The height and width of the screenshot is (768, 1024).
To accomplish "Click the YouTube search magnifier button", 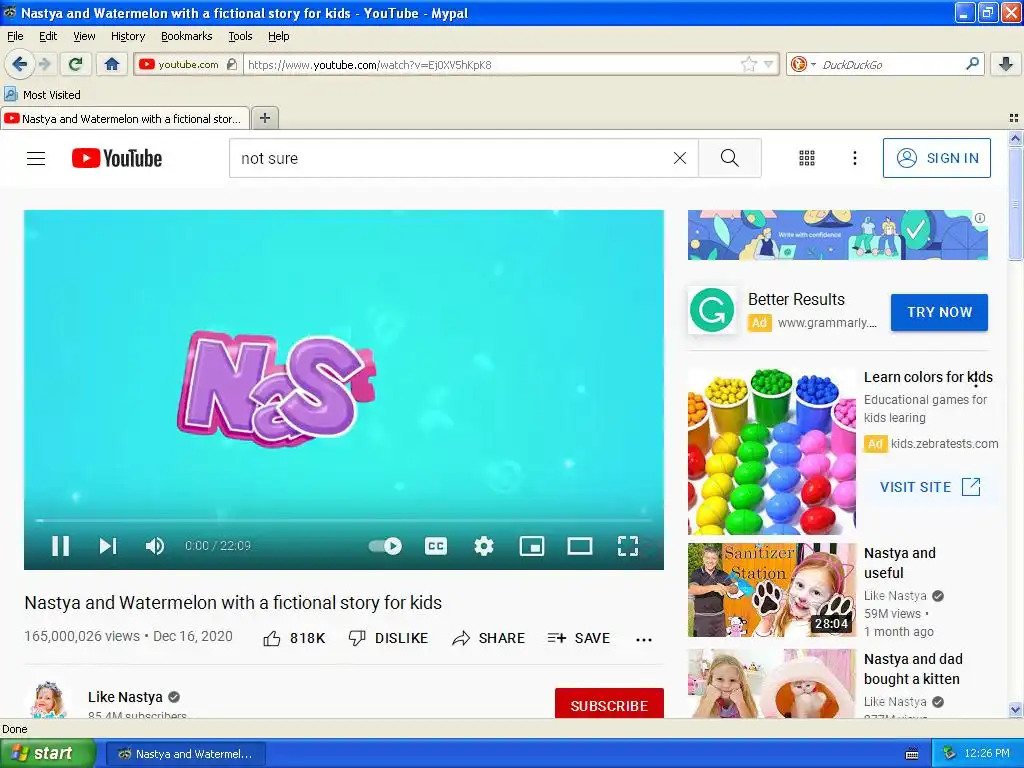I will (729, 158).
